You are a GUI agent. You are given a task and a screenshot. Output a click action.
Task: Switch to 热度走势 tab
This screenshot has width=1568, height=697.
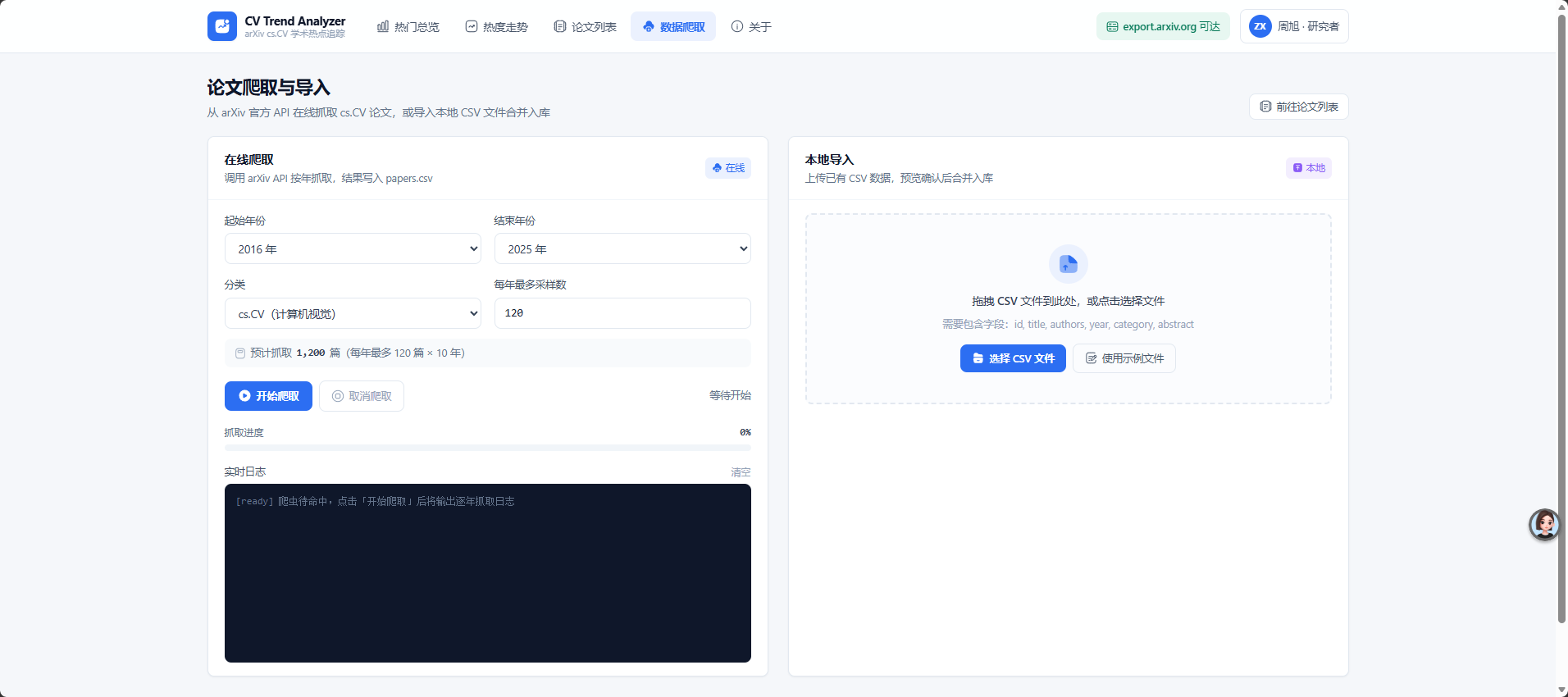coord(497,27)
